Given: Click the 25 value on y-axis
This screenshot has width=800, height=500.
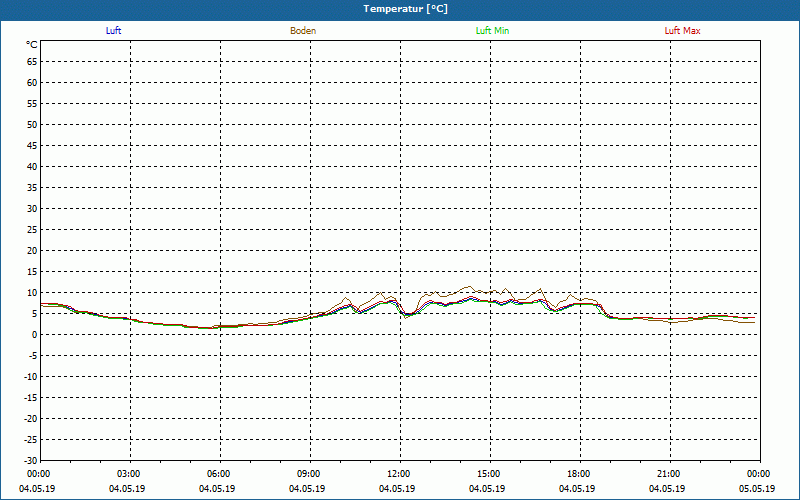Looking at the screenshot, I should pos(32,230).
